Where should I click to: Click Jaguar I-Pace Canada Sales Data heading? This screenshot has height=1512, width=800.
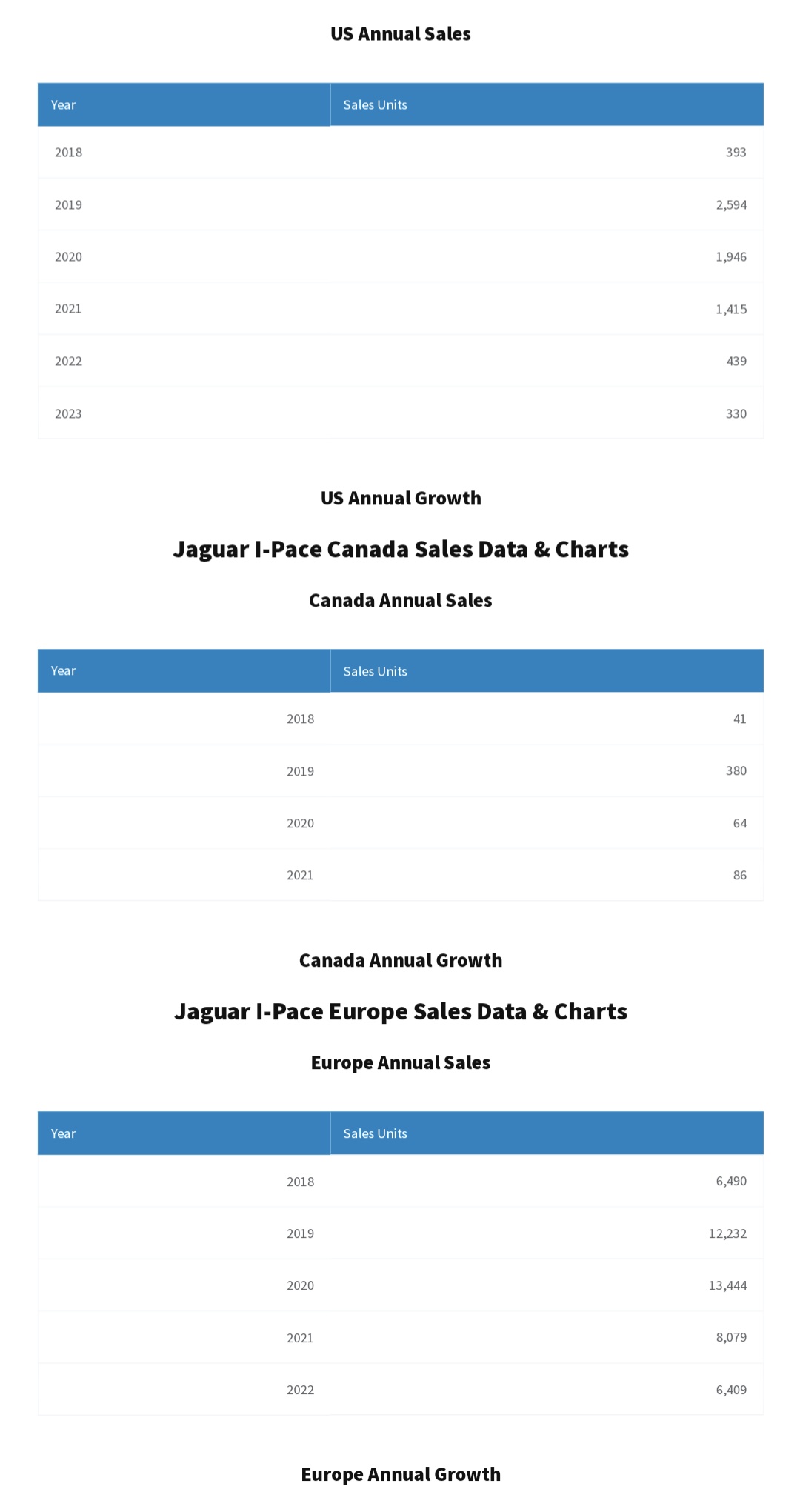[x=400, y=549]
